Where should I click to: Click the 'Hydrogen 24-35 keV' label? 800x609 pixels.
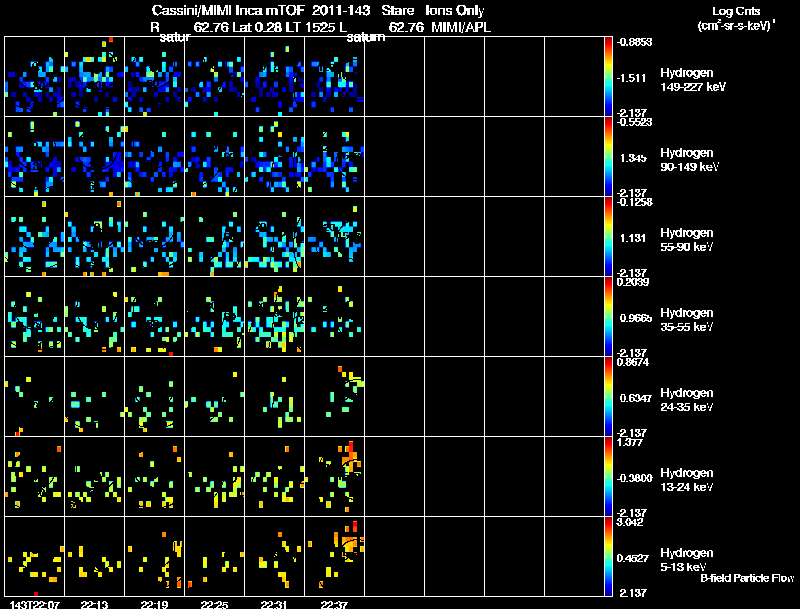pyautogui.click(x=687, y=400)
